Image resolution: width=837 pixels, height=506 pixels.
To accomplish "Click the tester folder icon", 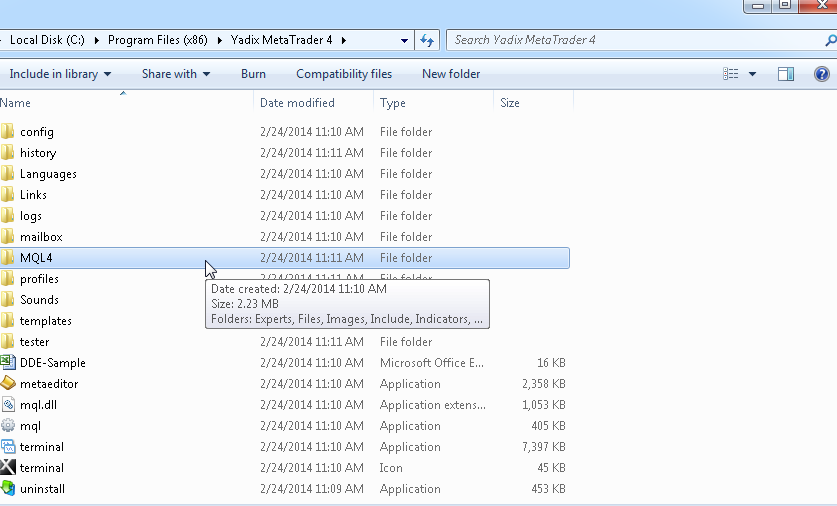I will (7, 342).
